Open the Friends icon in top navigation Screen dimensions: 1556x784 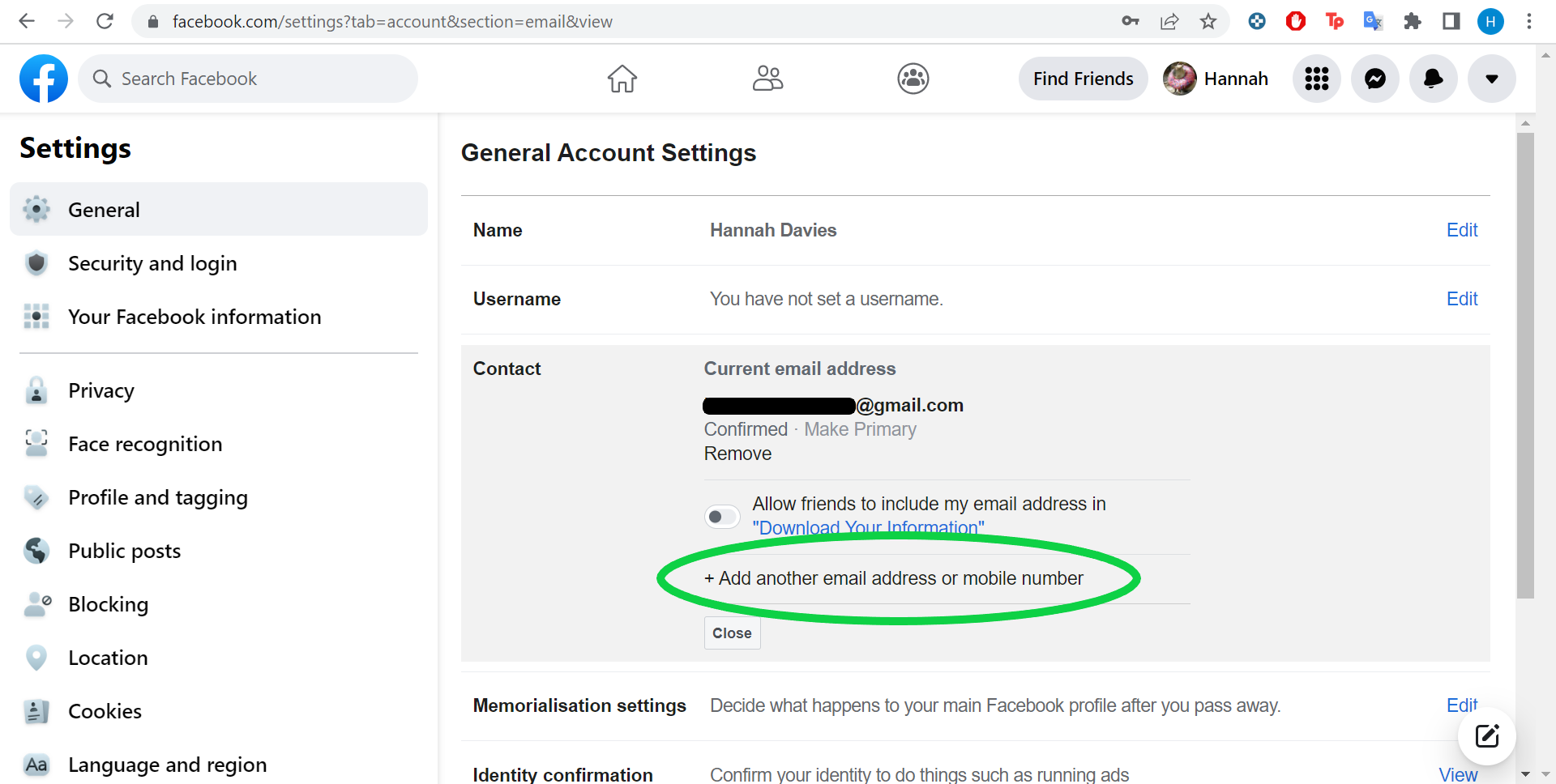coord(767,79)
